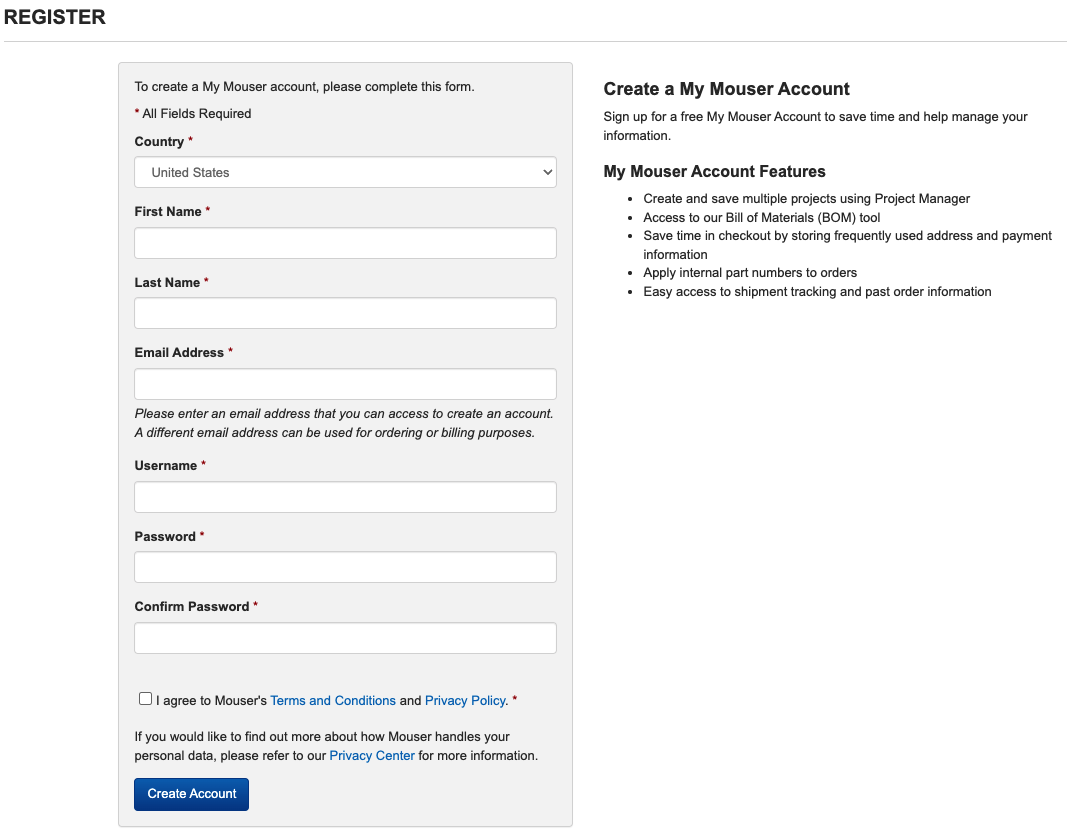The width and height of the screenshot is (1067, 834).
Task: Click 'Easy access to shipment tracking' bullet
Action: click(x=817, y=292)
